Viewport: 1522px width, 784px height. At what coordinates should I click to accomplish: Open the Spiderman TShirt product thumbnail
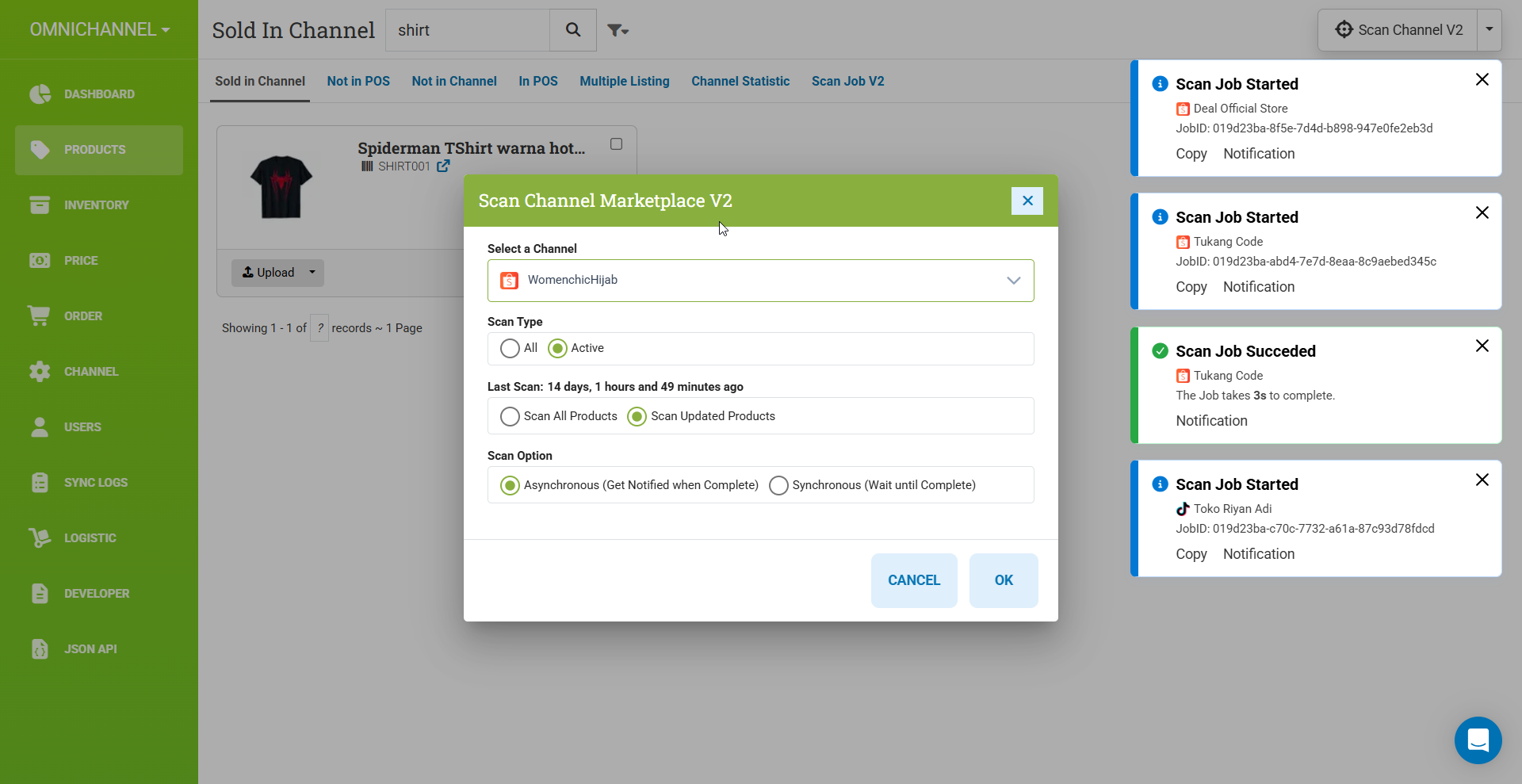pyautogui.click(x=281, y=187)
